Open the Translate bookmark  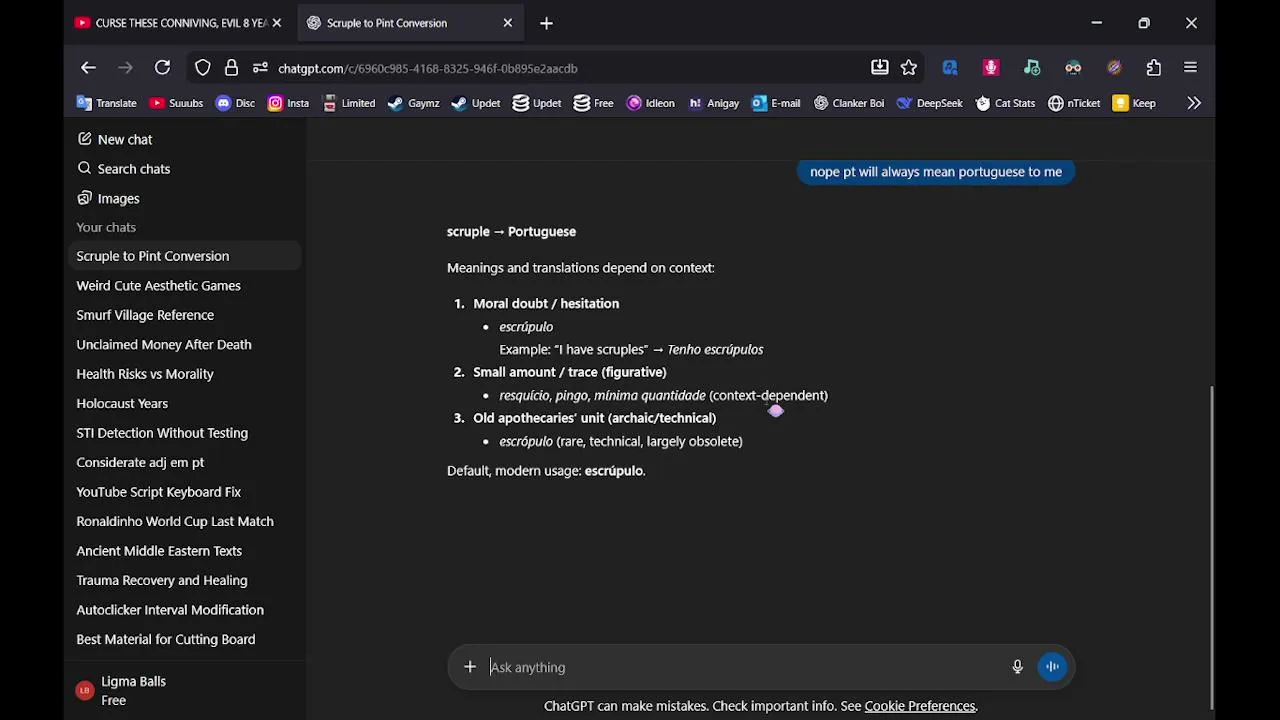point(106,103)
